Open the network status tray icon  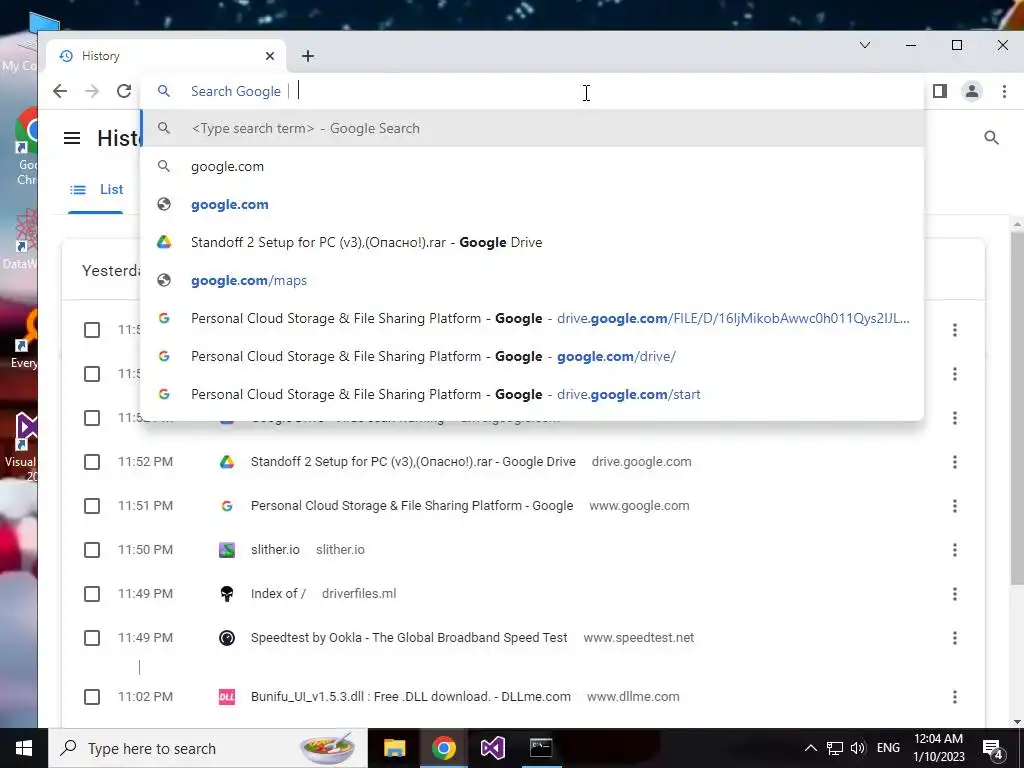point(835,748)
